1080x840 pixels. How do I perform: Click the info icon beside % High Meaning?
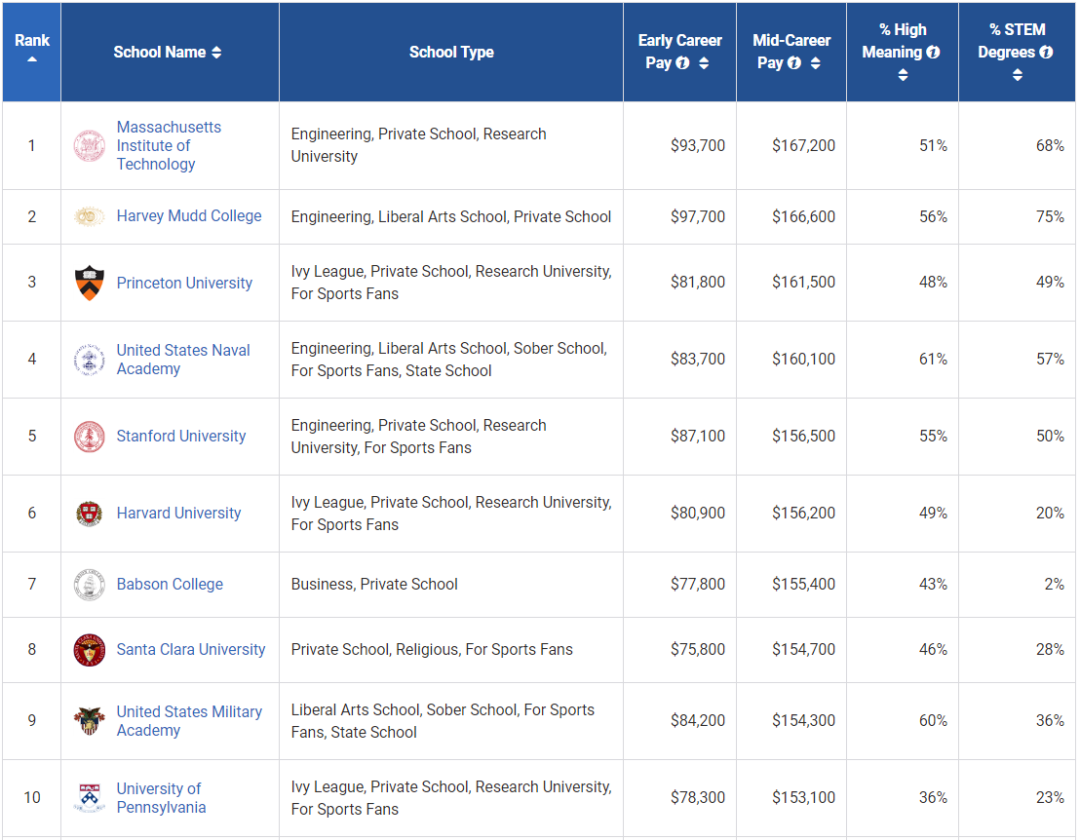click(933, 52)
